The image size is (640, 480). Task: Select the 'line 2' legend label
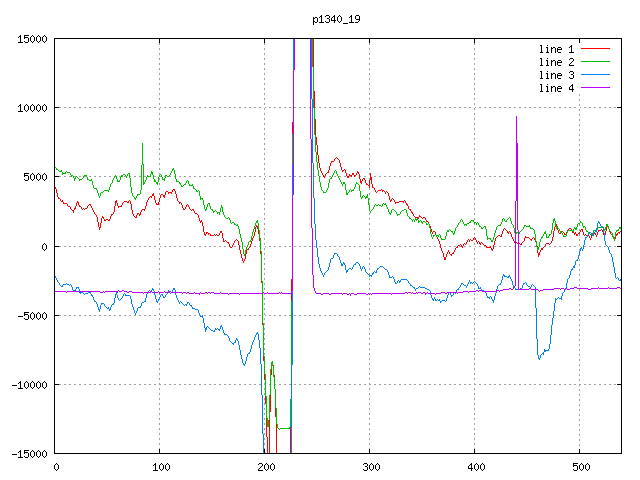[556, 62]
